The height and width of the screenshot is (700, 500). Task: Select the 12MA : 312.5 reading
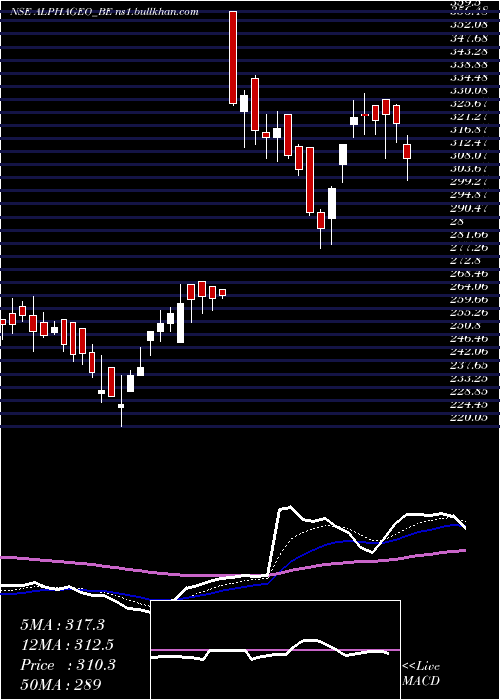(67, 645)
